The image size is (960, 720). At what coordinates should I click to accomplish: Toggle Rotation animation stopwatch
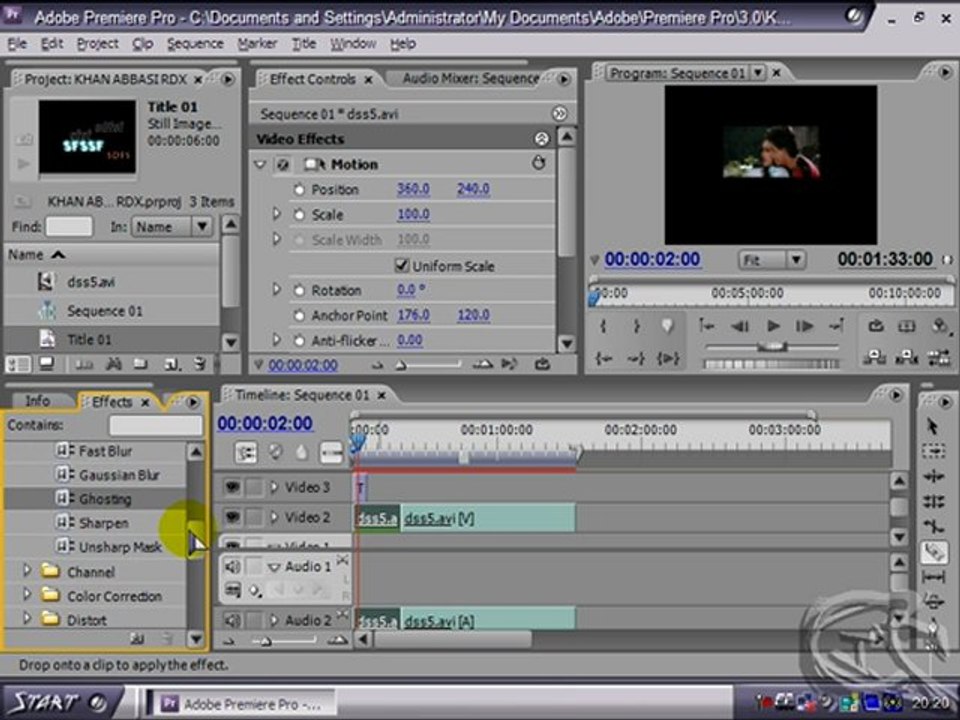click(x=299, y=291)
